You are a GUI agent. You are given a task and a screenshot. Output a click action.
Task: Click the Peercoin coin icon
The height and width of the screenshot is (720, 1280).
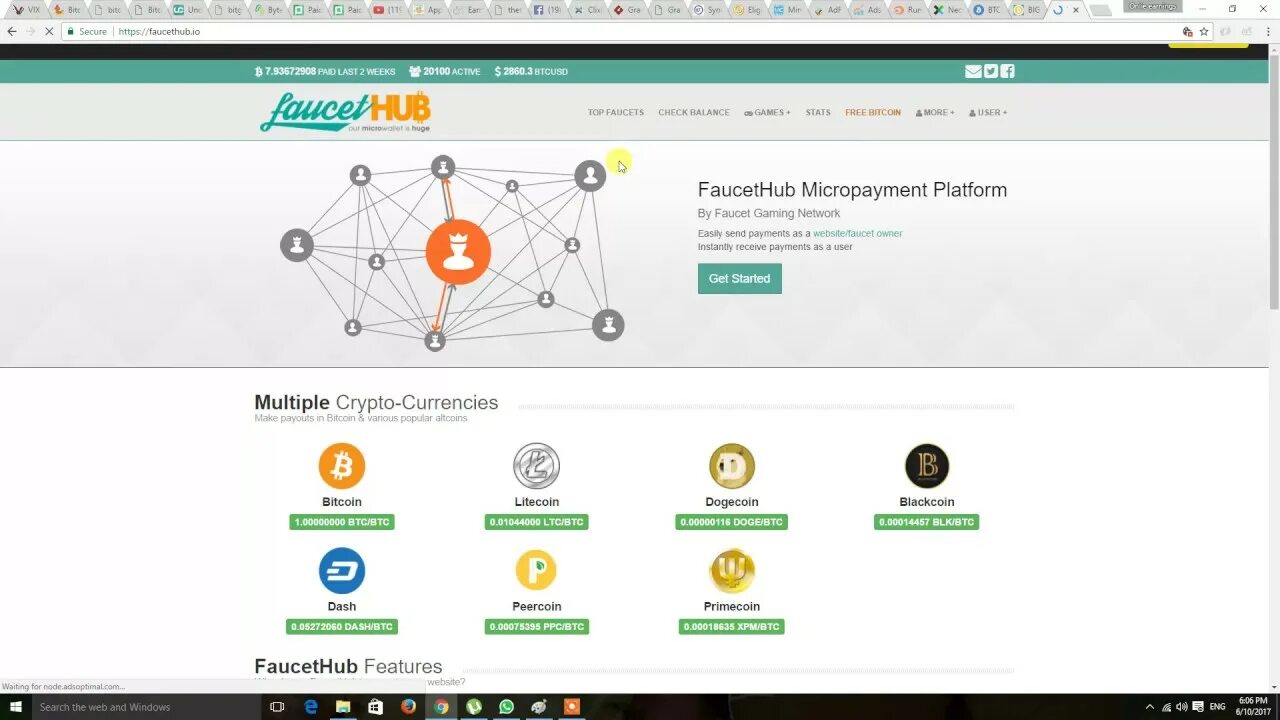click(536, 570)
